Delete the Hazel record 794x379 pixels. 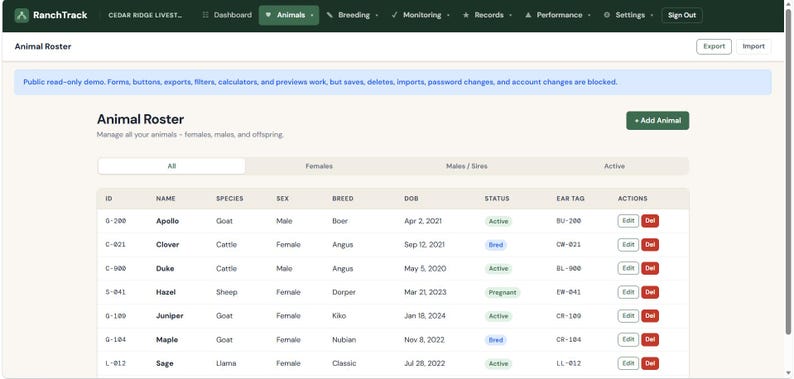650,292
